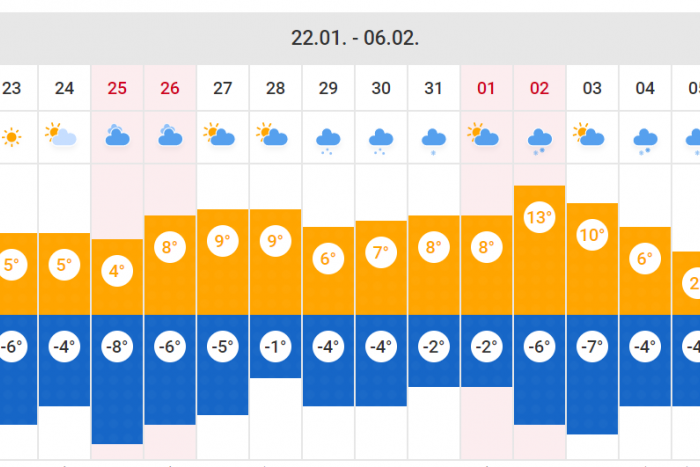Click the sunny weather icon for day 23

[x=11, y=136]
